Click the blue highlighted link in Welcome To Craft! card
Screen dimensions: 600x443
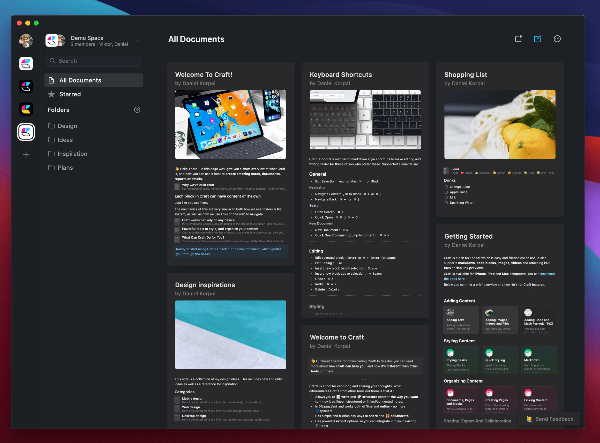(229, 251)
